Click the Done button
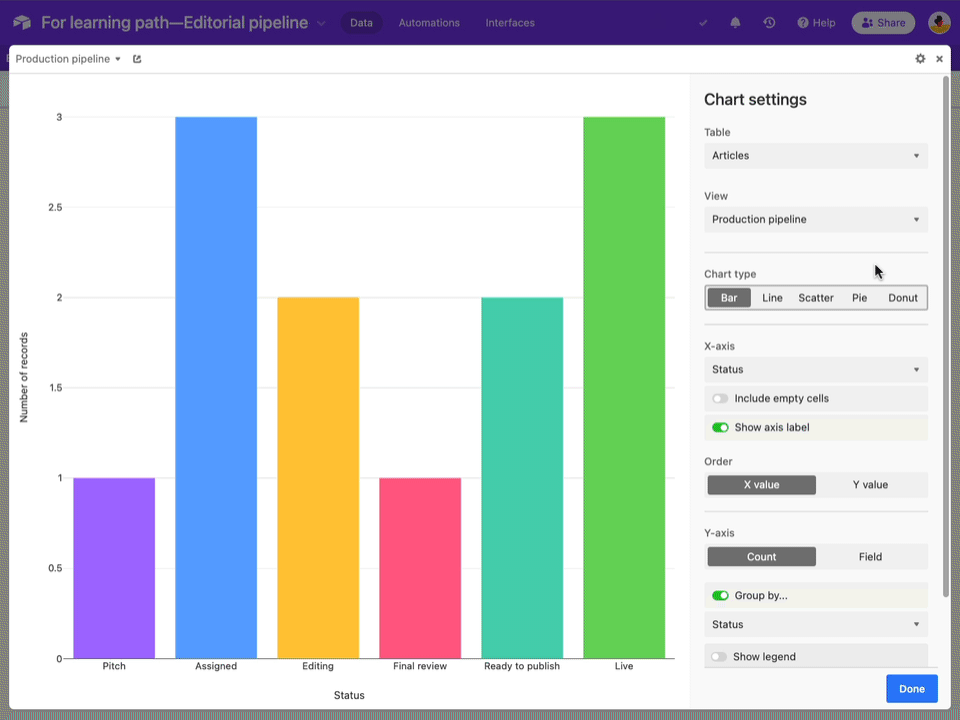The width and height of the screenshot is (960, 720). point(911,688)
